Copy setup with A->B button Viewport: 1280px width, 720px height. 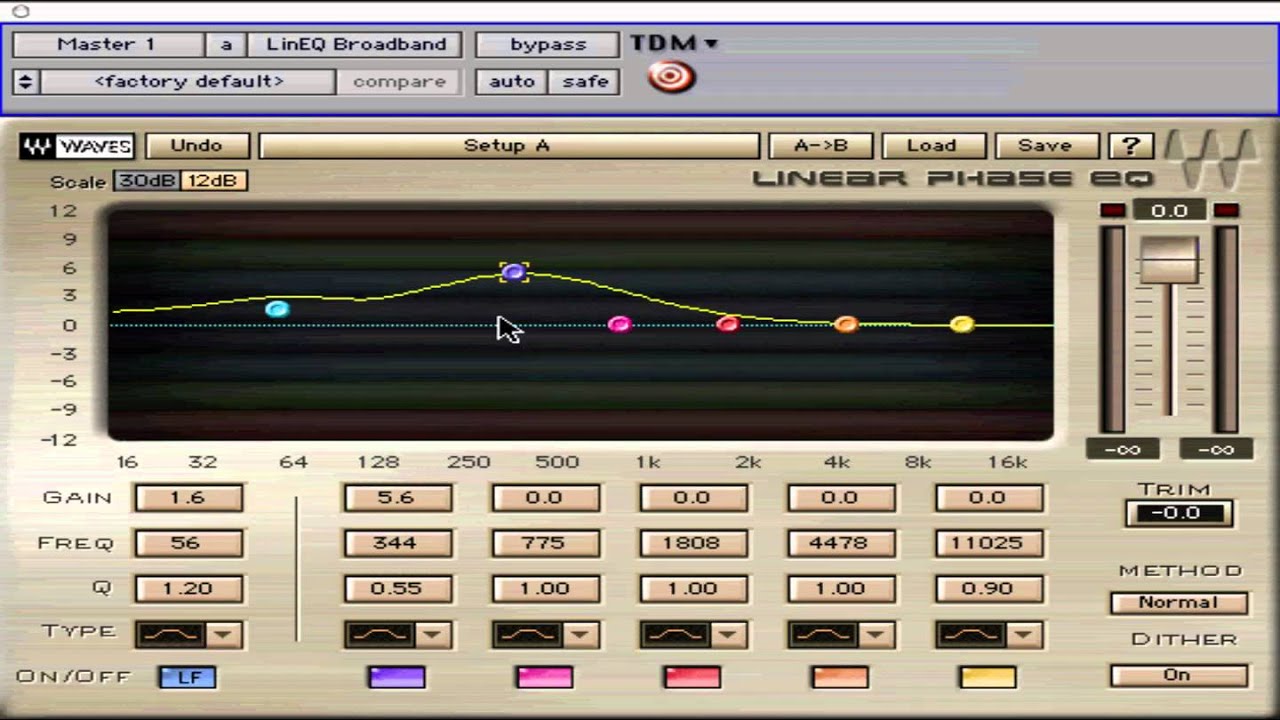tap(821, 146)
